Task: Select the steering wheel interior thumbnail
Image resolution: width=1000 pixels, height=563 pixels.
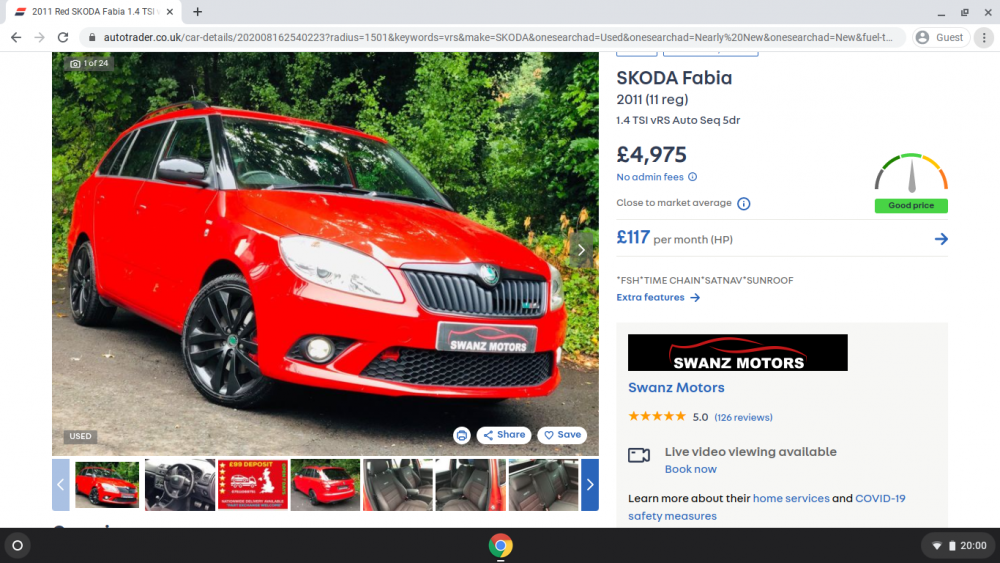Action: pyautogui.click(x=180, y=485)
